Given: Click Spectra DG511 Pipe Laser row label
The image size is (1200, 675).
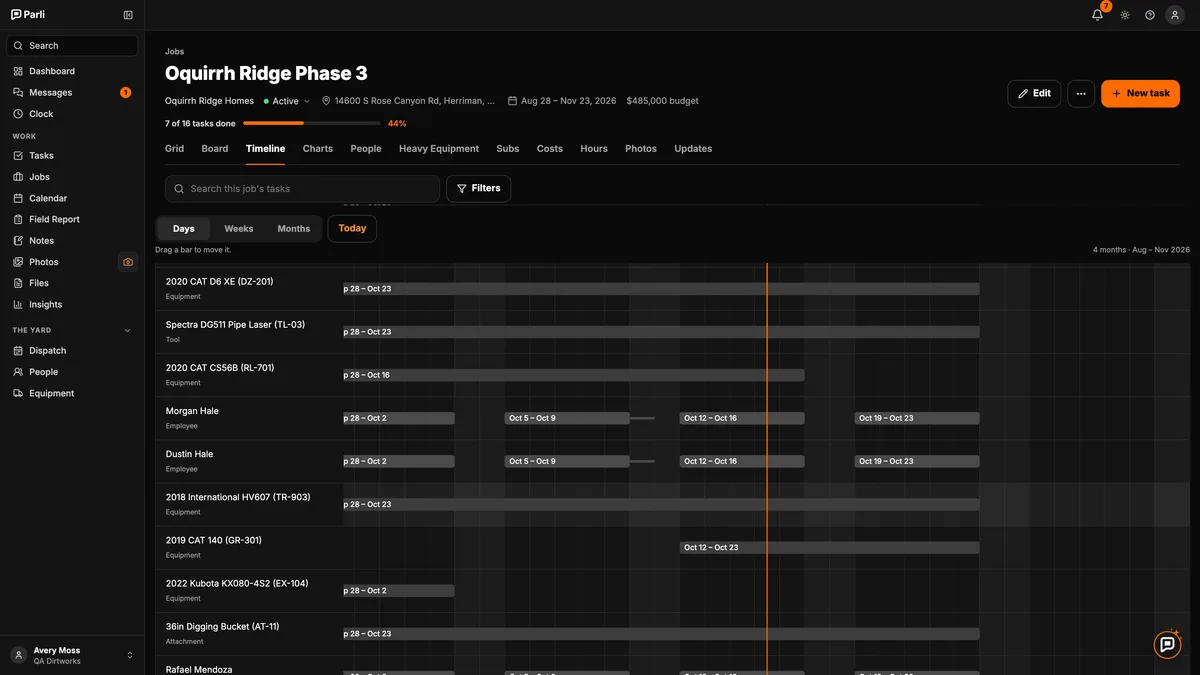Looking at the screenshot, I should (x=235, y=324).
